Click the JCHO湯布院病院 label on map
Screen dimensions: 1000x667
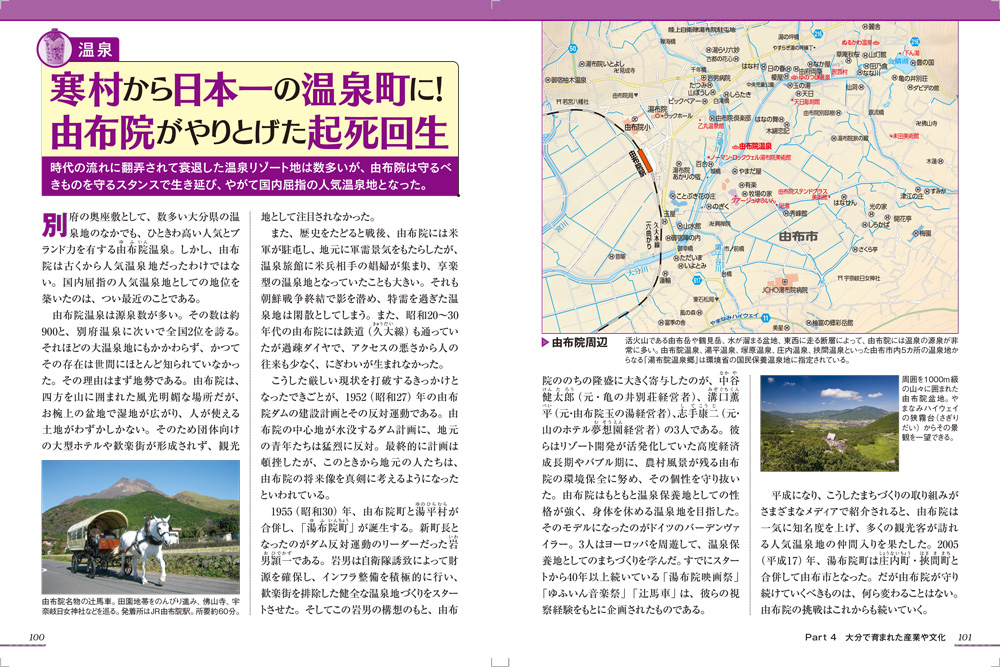[785, 290]
